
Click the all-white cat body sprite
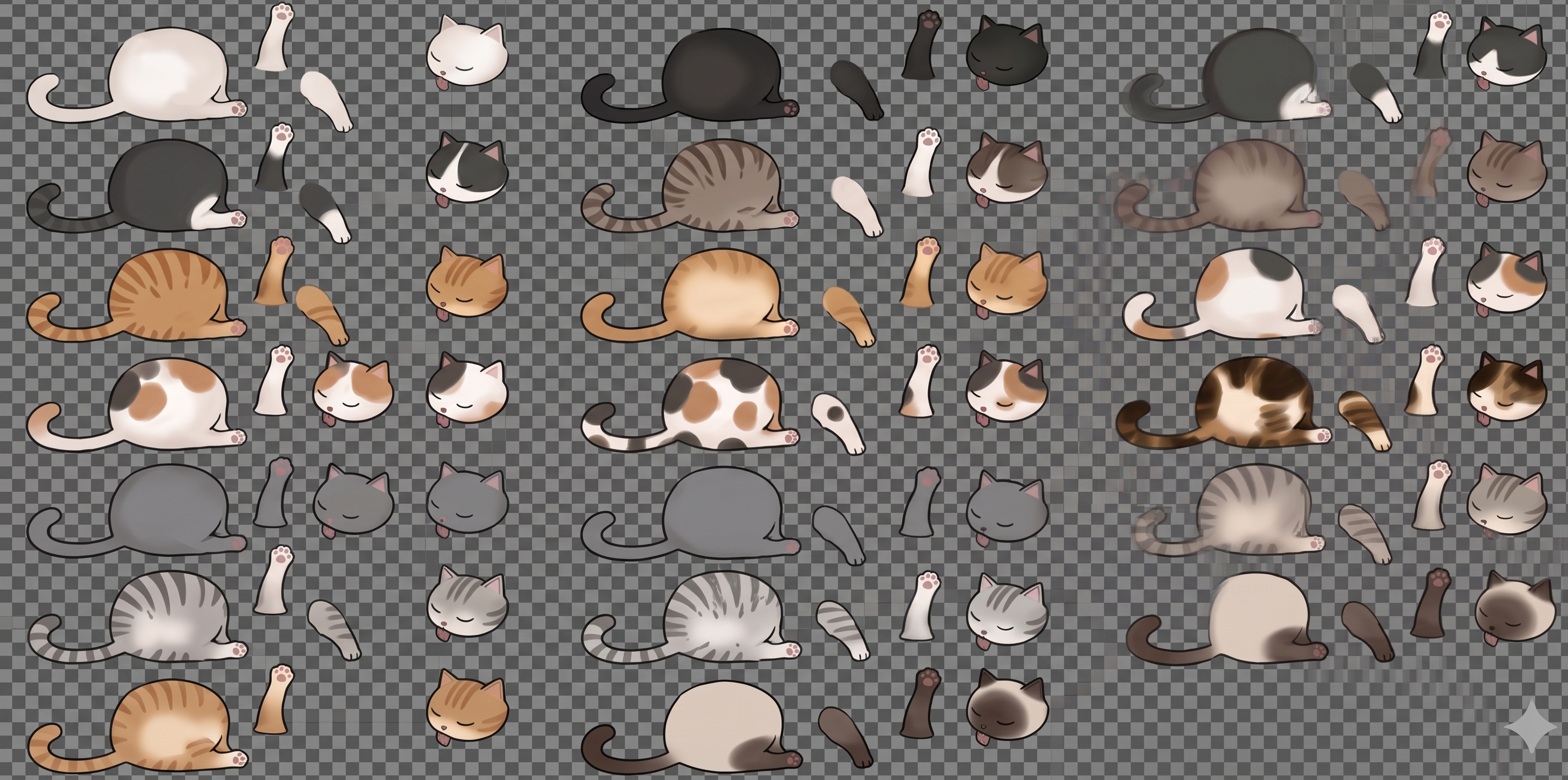coord(137,74)
